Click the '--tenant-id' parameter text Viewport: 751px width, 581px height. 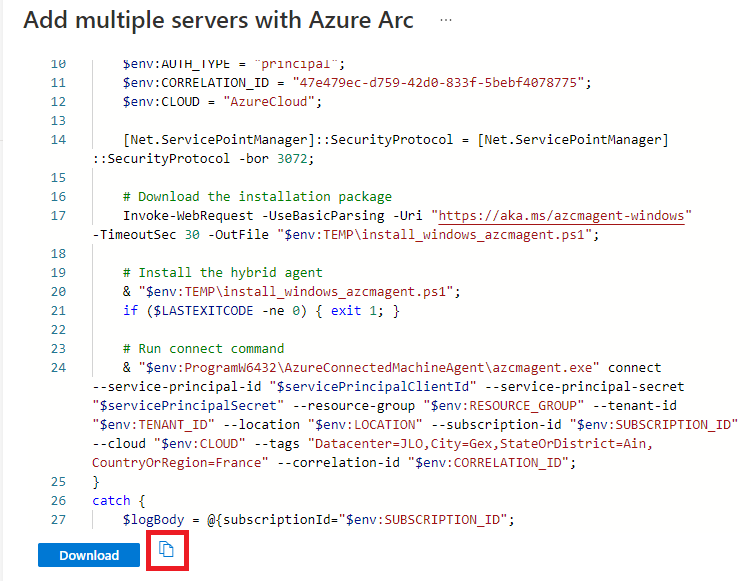click(635, 405)
